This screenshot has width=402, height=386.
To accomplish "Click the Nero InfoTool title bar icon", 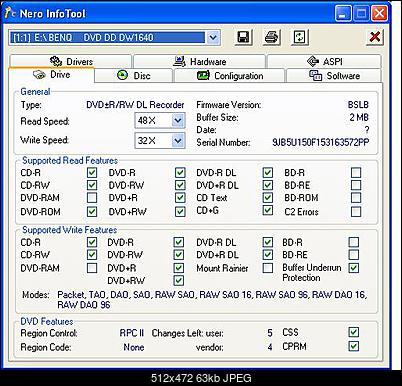I will [11, 13].
